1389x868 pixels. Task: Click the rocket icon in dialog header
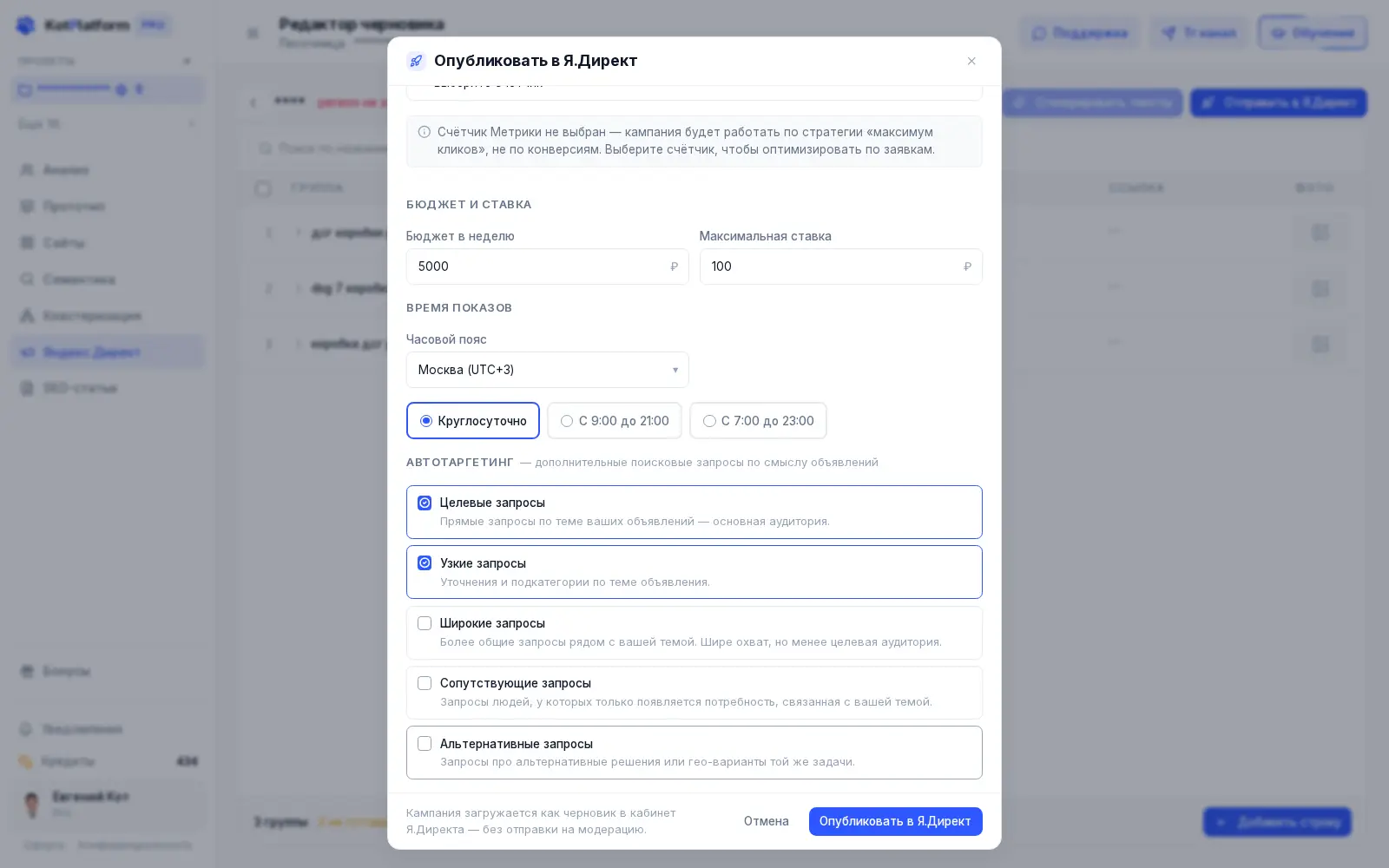click(416, 61)
